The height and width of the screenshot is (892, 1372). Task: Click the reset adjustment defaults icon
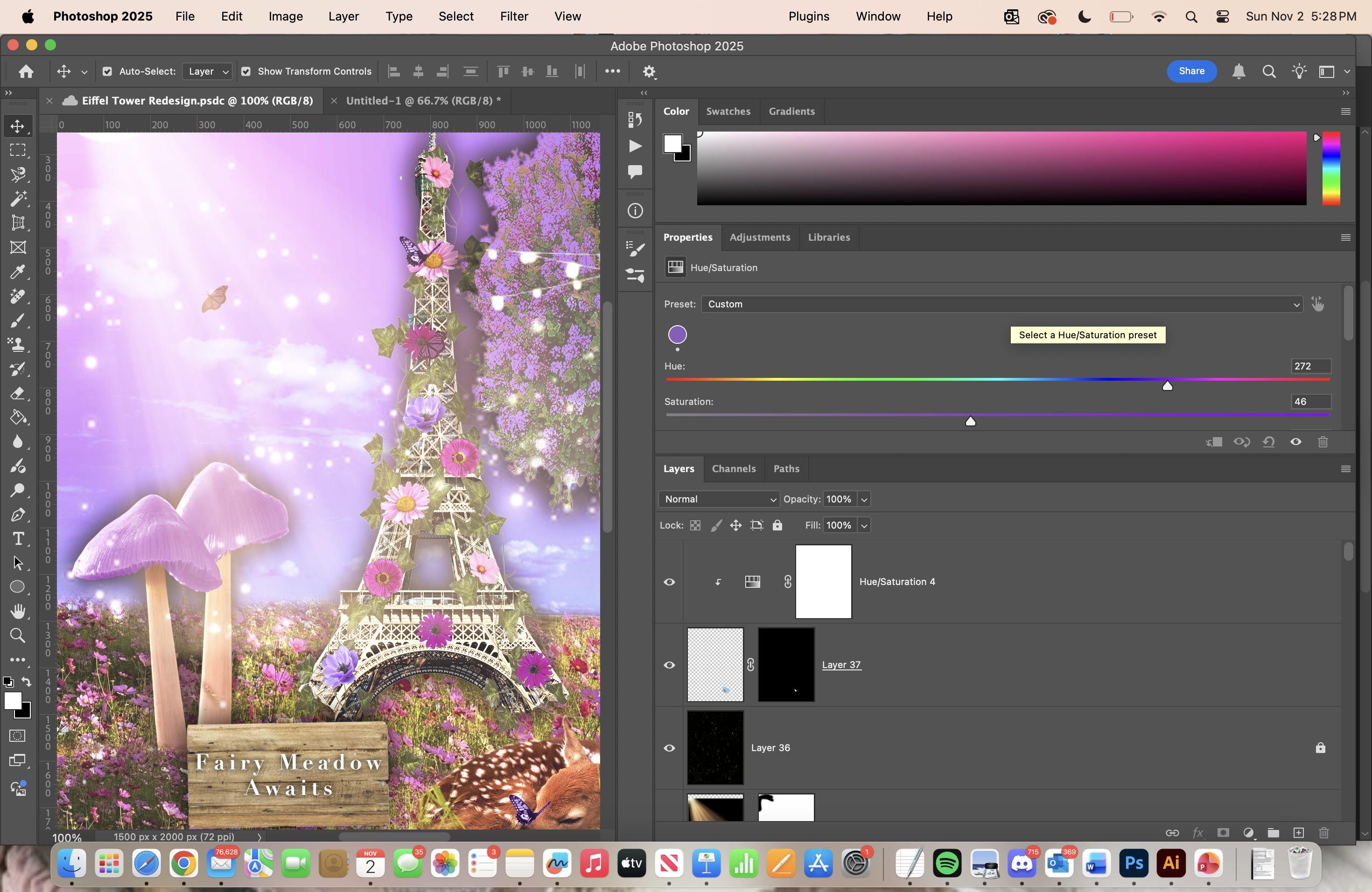coord(1269,442)
